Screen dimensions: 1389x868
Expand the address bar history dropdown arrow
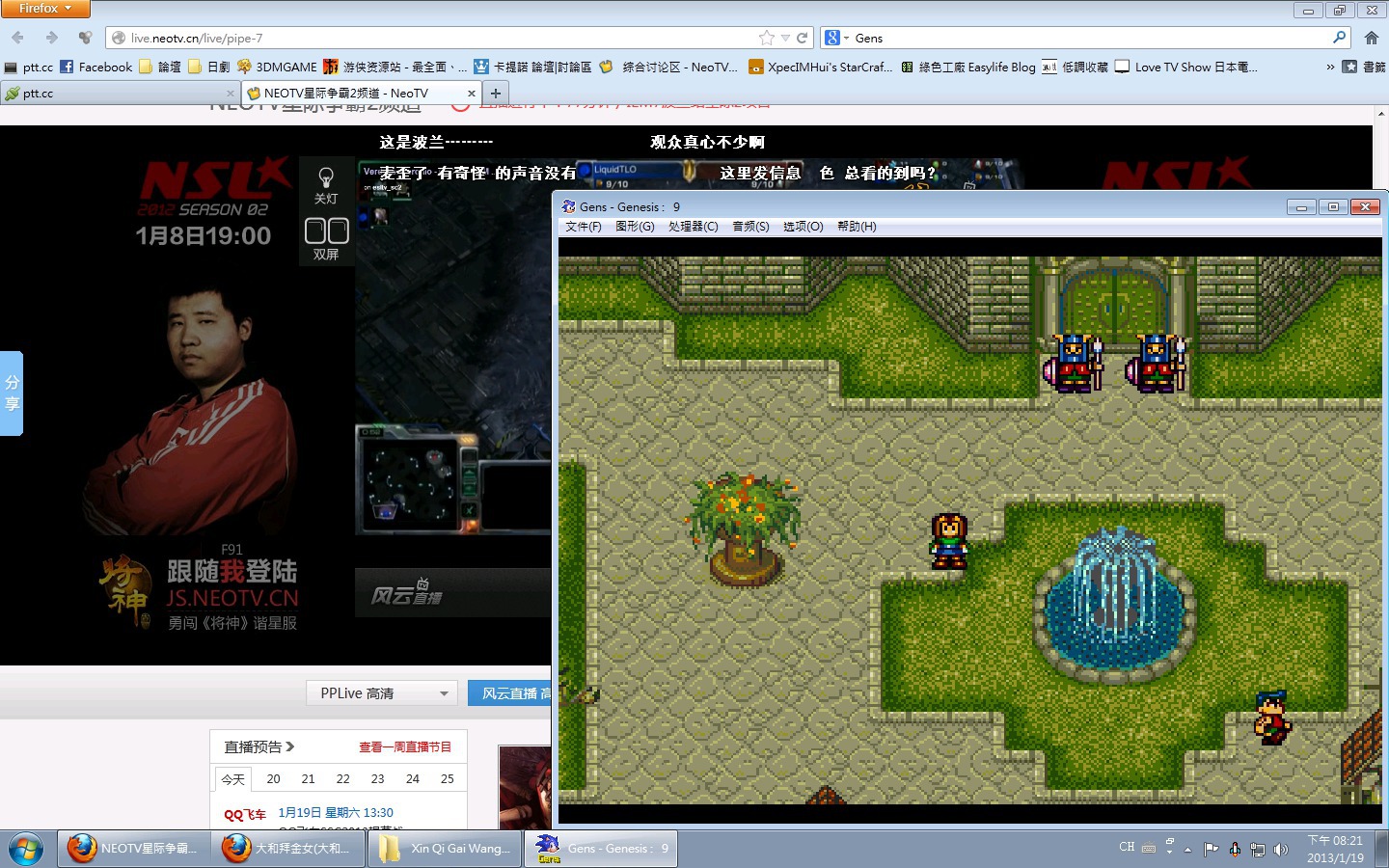click(x=785, y=38)
